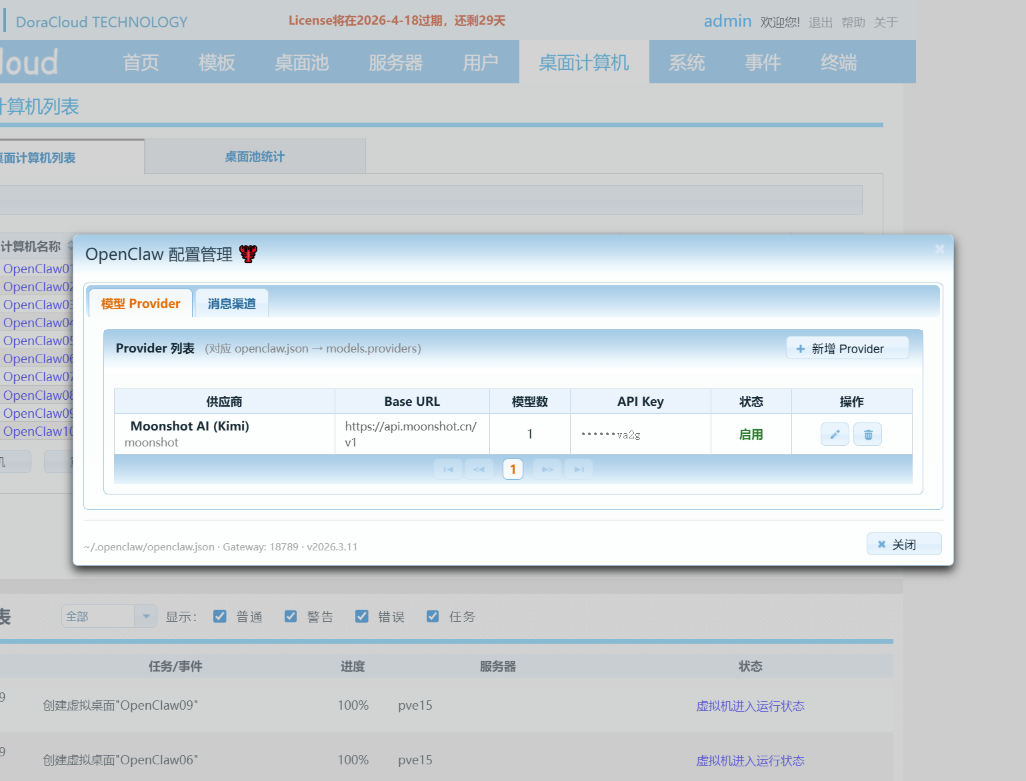
Task: Click the 新增 Provider button
Action: coord(847,349)
